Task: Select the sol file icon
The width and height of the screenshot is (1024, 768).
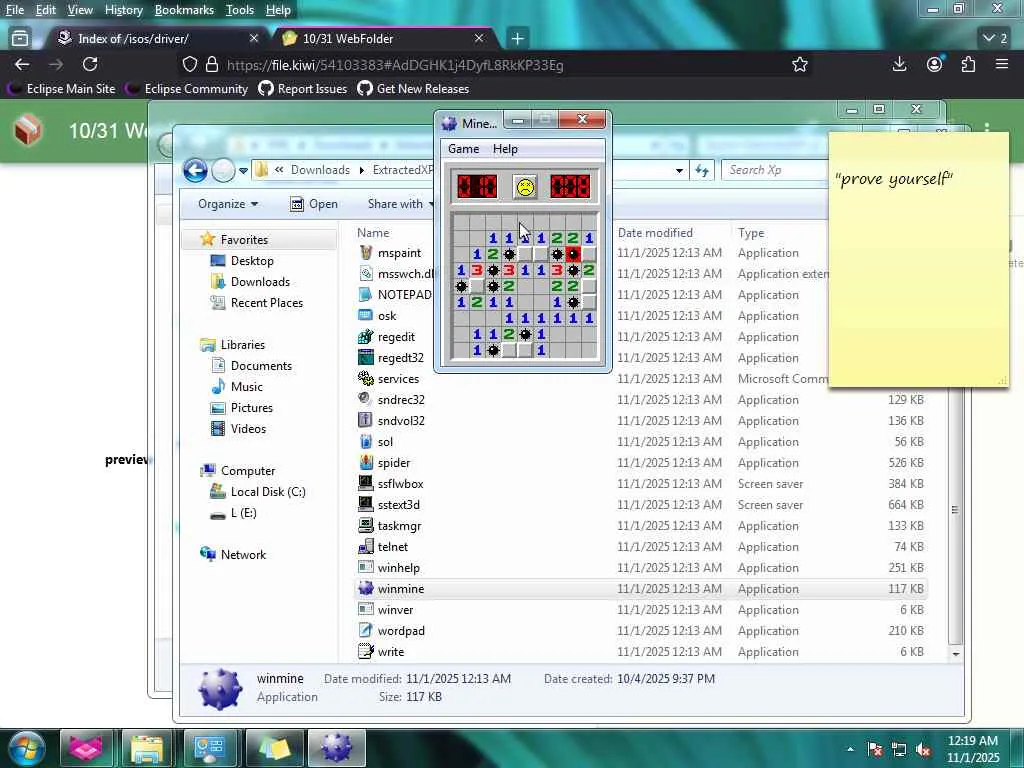Action: point(366,441)
